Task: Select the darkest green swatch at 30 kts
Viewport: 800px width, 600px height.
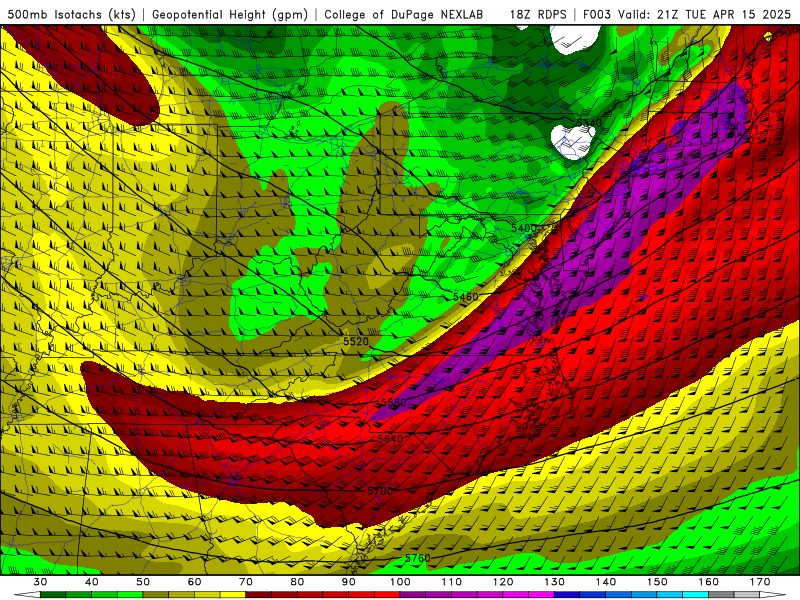Action: pos(53,595)
